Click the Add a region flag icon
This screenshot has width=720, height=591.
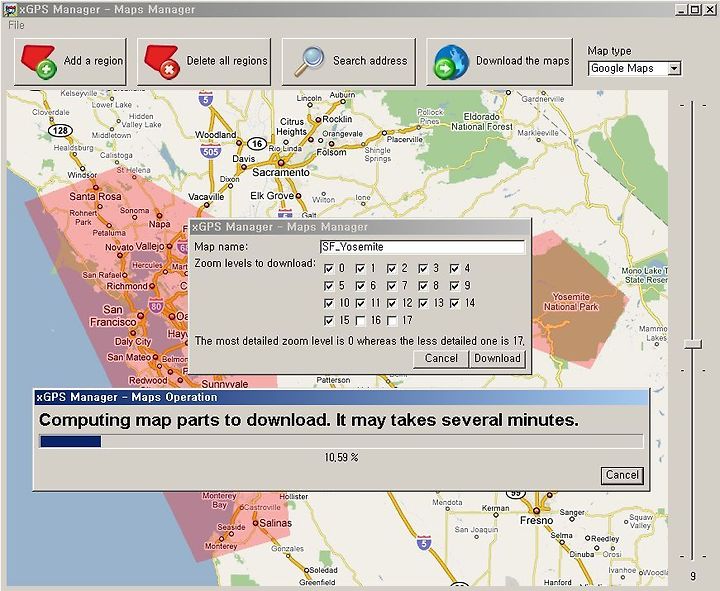pos(39,62)
